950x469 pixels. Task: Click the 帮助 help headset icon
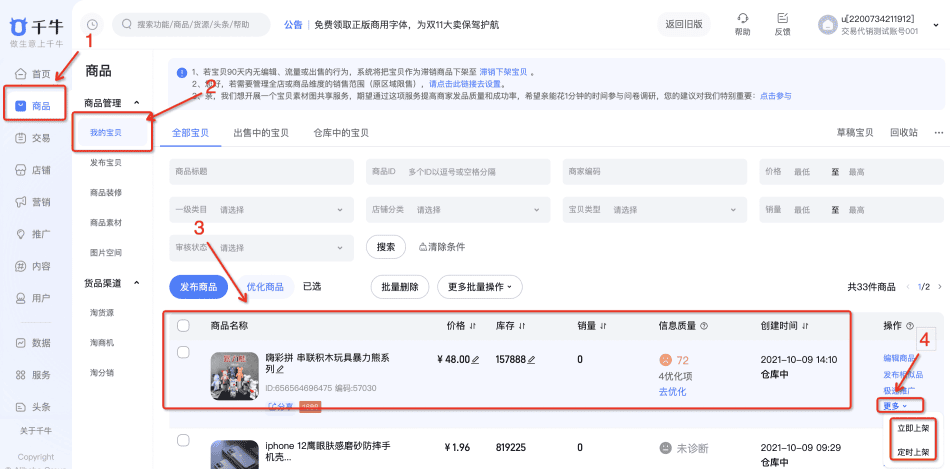pos(742,18)
